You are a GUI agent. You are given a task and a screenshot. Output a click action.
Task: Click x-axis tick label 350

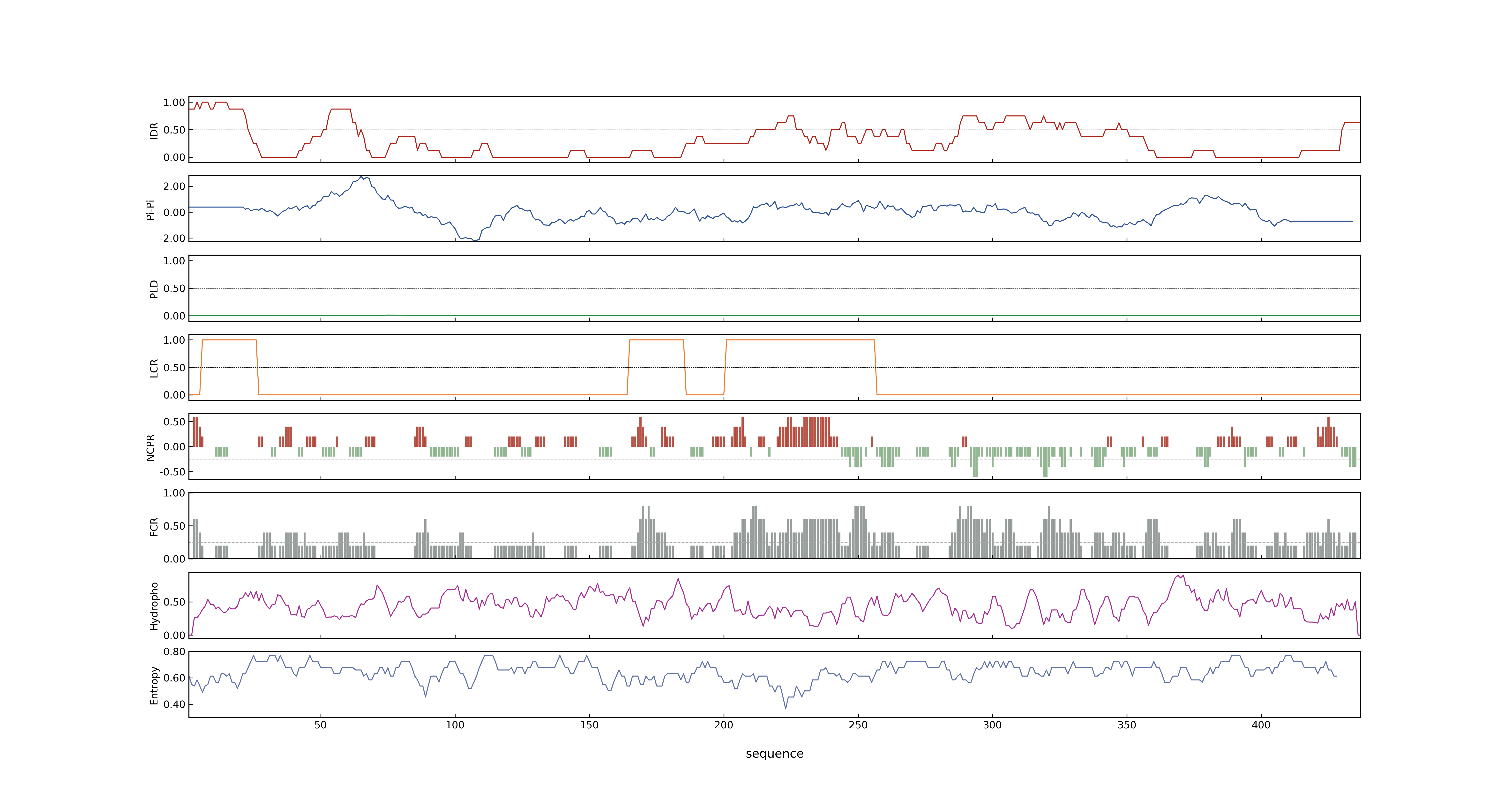click(x=1127, y=725)
